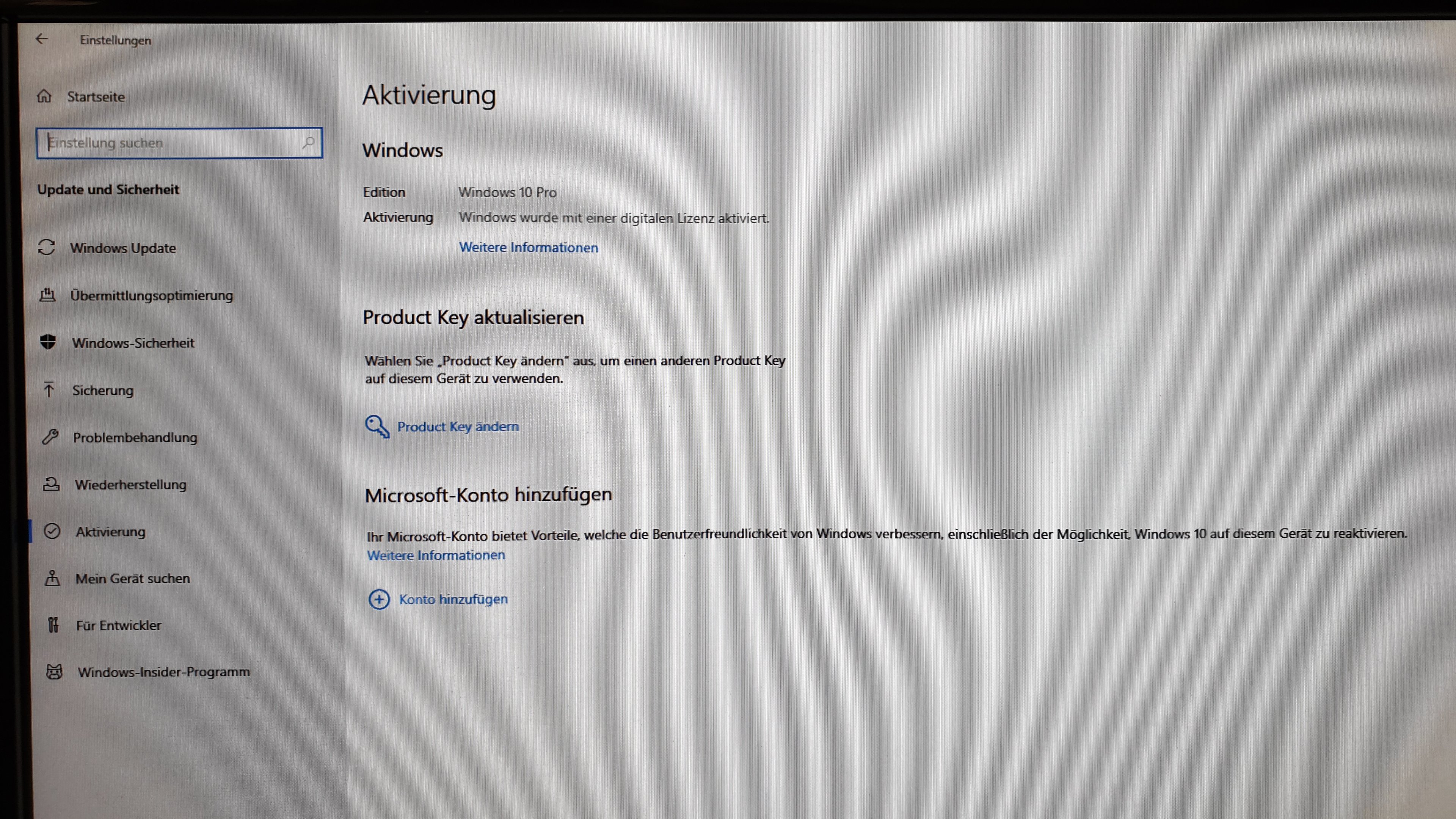This screenshot has width=1456, height=819.
Task: Click the Aktivierung page heading
Action: point(429,95)
